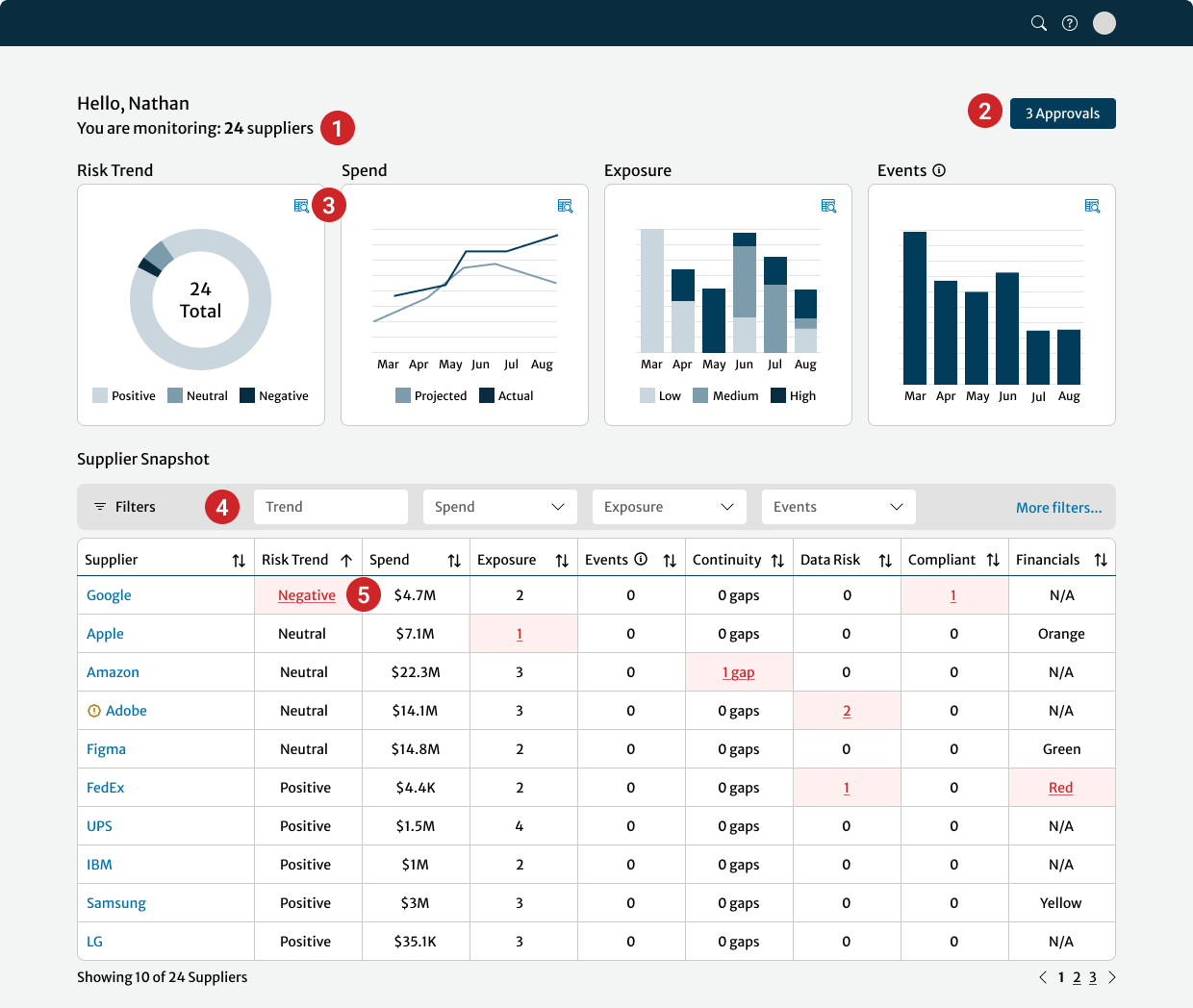Toggle the ascending sort on Risk Trend column
The width and height of the screenshot is (1193, 1008).
(x=346, y=559)
